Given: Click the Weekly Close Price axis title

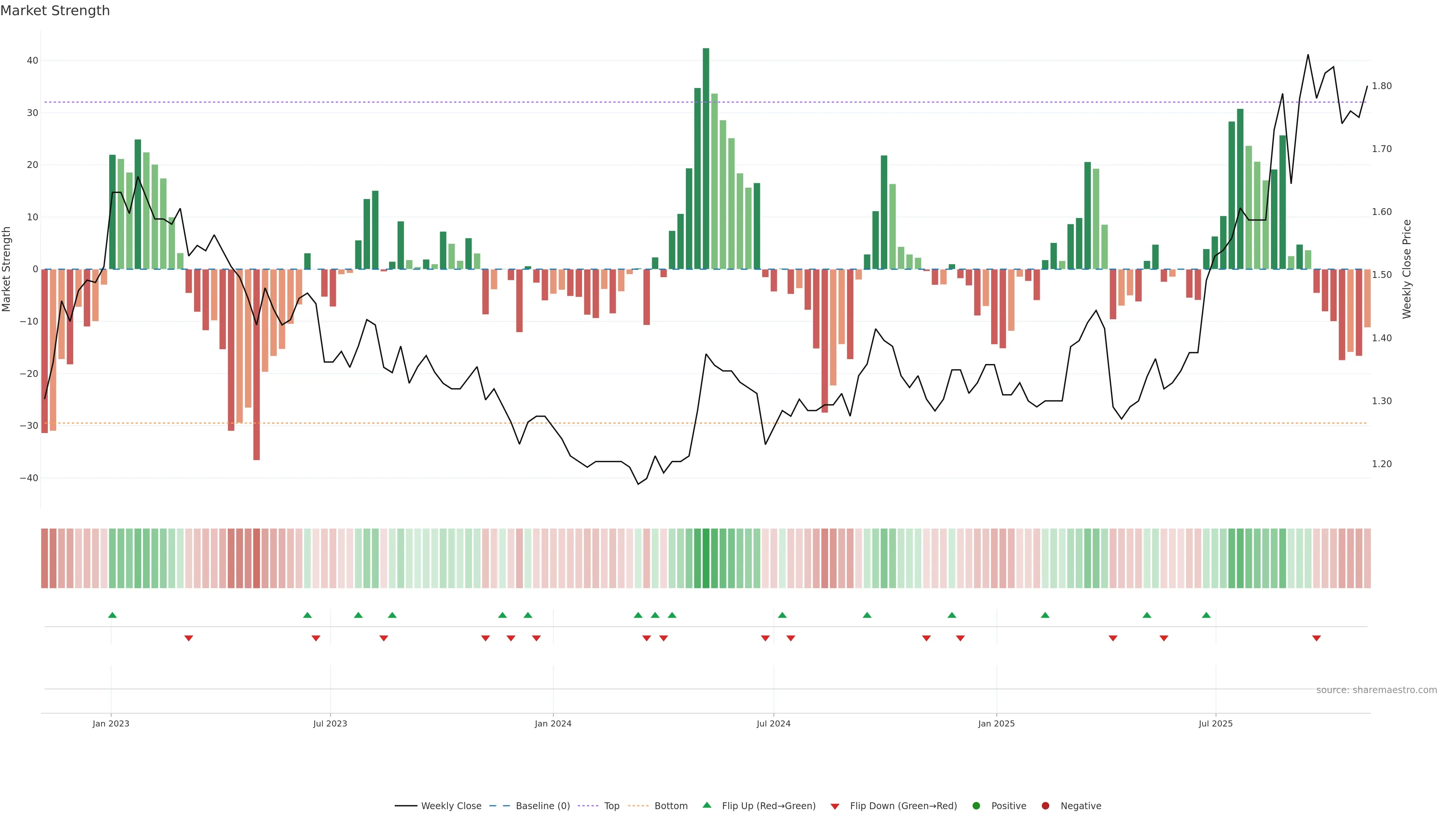Looking at the screenshot, I should click(x=1407, y=269).
